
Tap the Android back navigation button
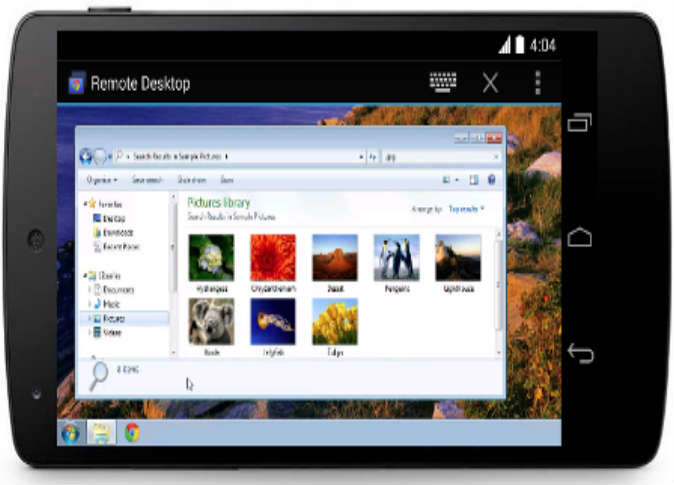[x=580, y=353]
